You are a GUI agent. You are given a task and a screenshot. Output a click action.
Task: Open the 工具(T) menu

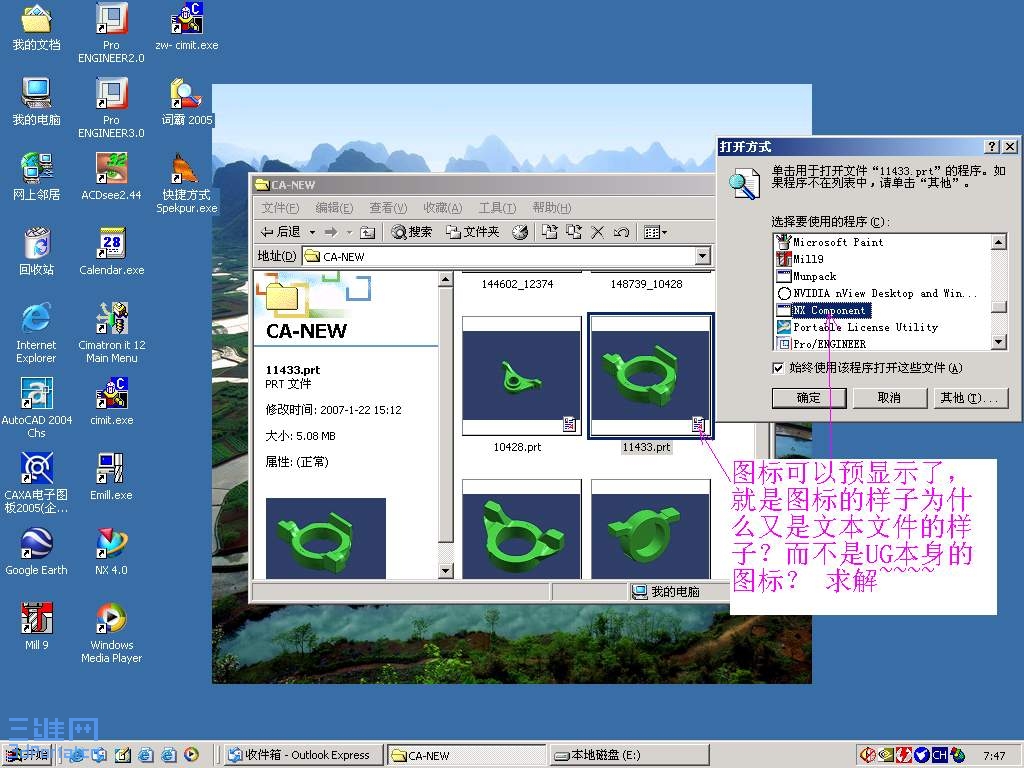coord(496,208)
